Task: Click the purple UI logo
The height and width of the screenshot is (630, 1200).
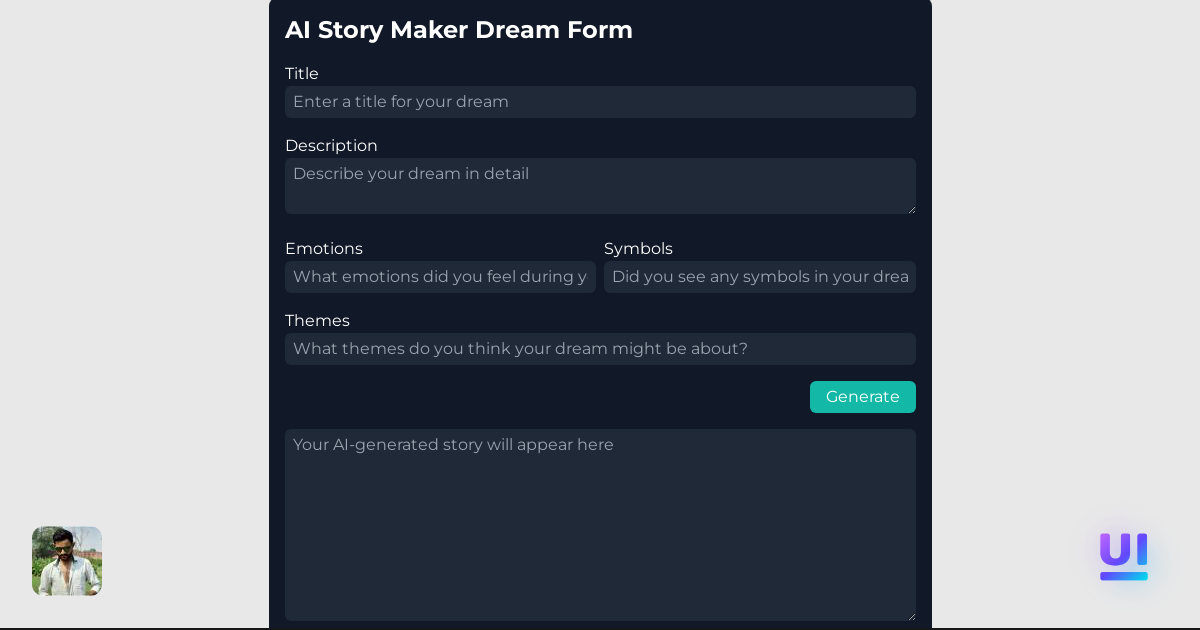Action: 1123,556
